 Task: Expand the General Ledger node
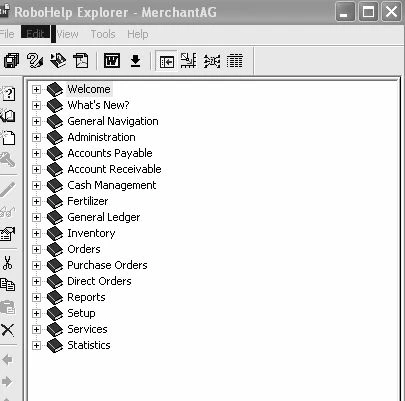pos(36,217)
